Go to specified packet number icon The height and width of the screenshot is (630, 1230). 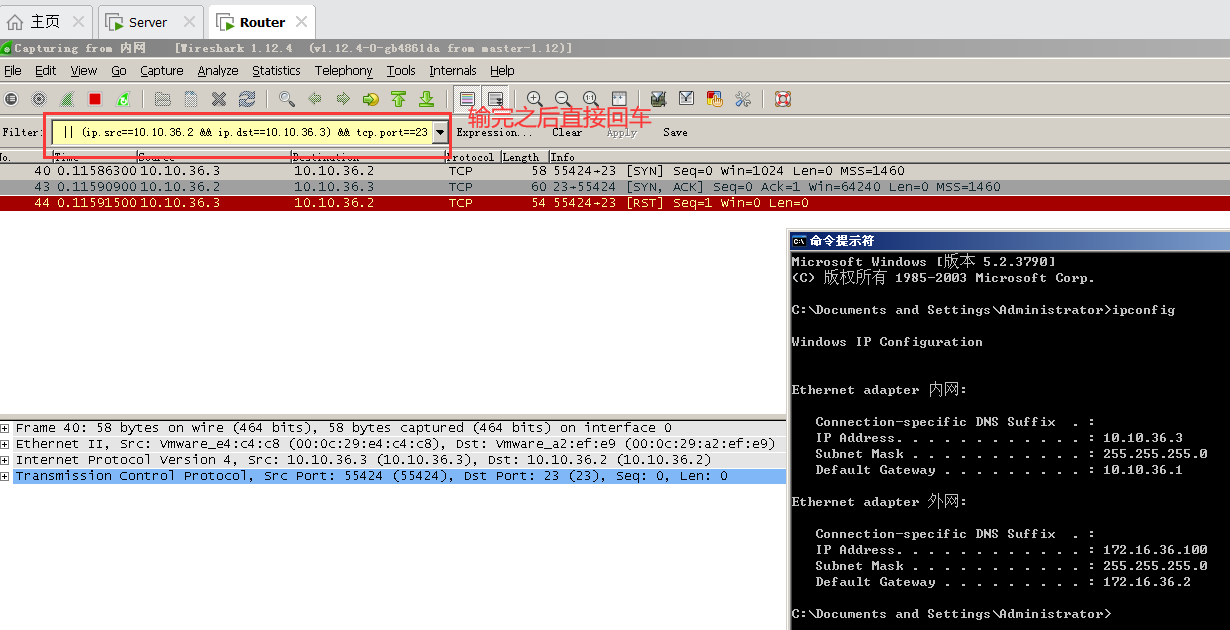tap(371, 99)
